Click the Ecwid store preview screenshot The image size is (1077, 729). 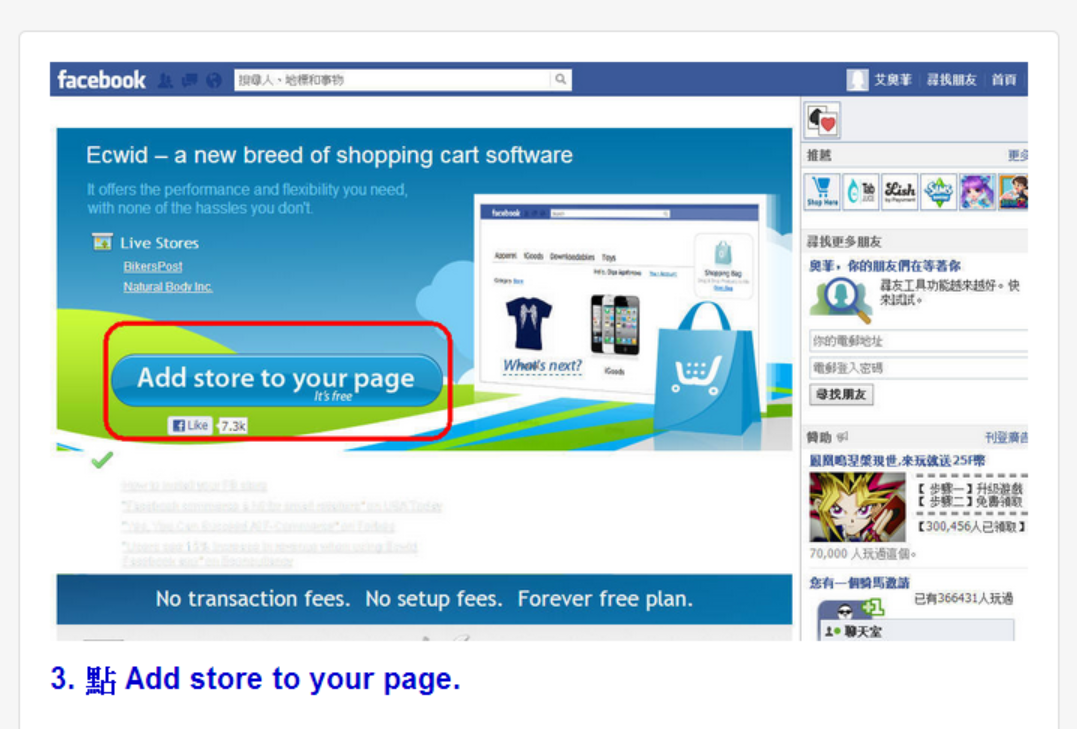point(618,295)
